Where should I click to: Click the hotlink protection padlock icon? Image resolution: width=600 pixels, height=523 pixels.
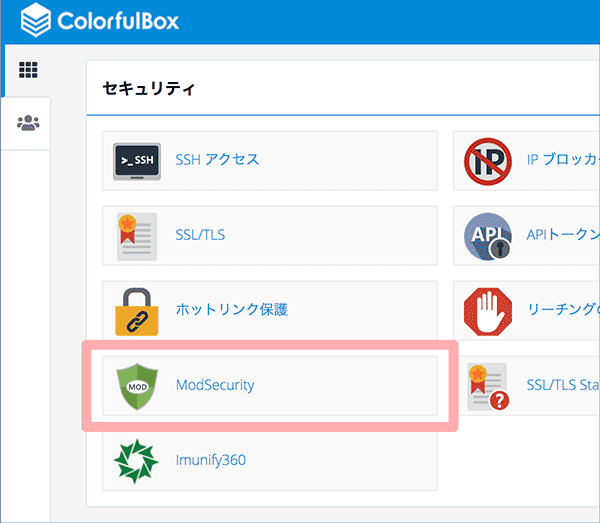coord(137,310)
